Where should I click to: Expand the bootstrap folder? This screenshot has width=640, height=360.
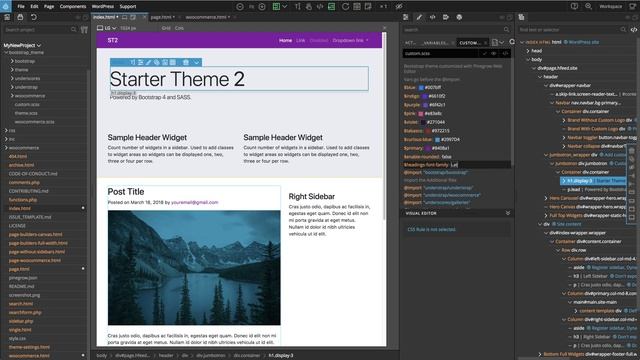tap(12, 61)
